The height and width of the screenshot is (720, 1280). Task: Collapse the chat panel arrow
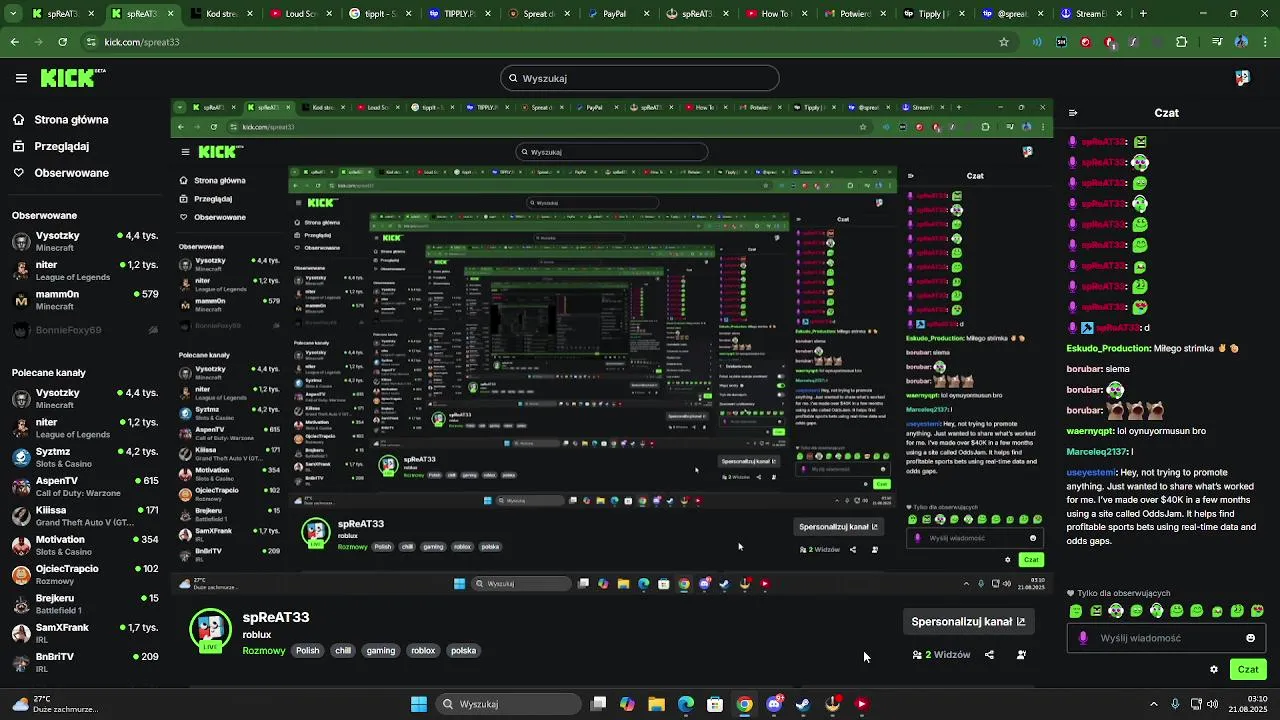pos(1073,113)
